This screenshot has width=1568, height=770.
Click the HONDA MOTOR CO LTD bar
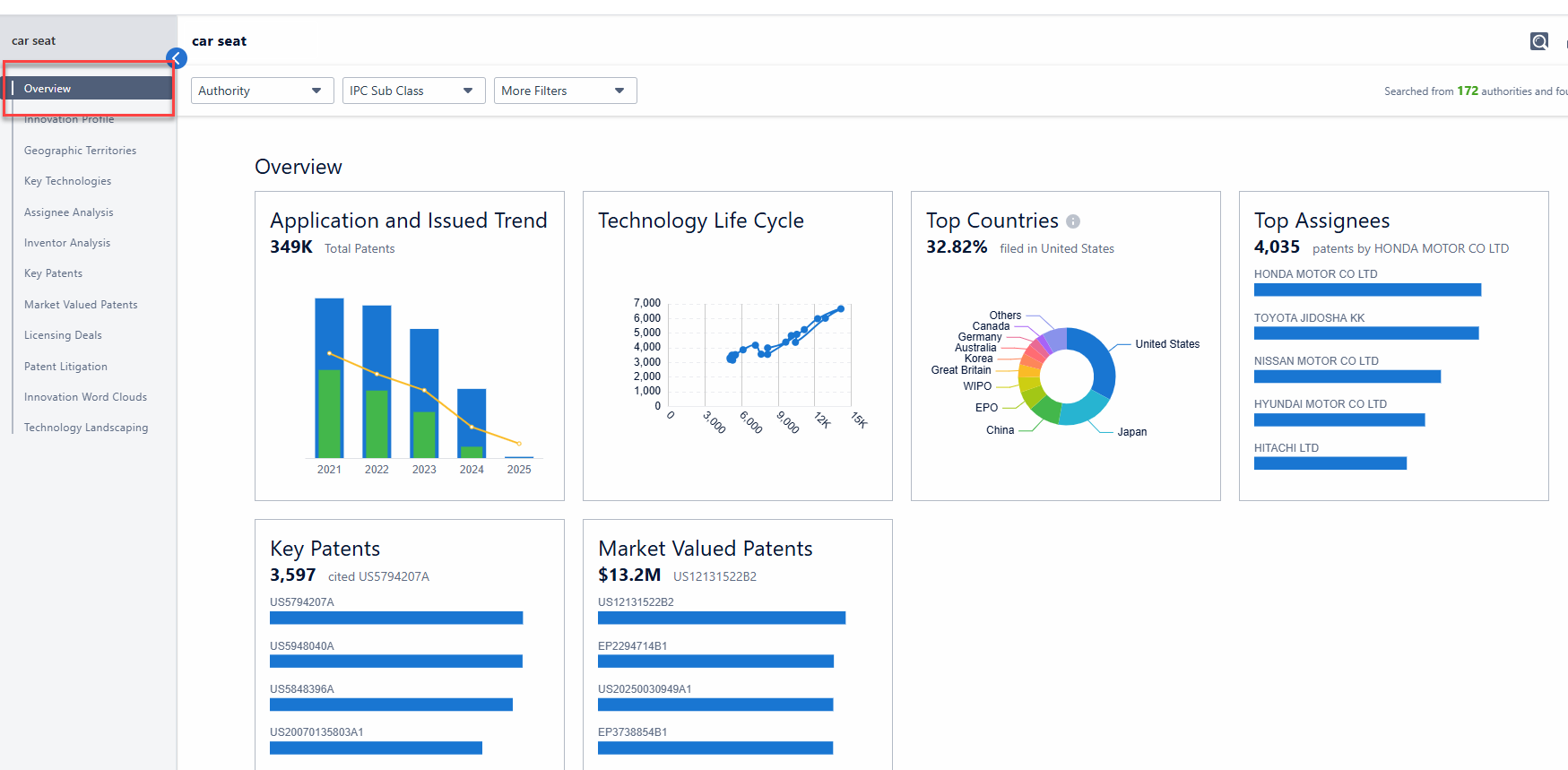point(1366,290)
